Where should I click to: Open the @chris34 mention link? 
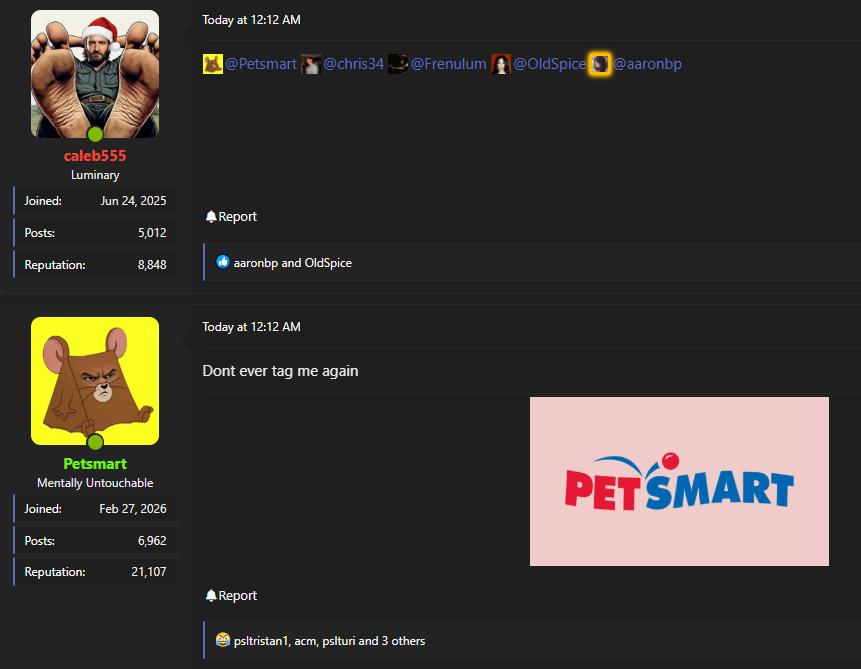click(353, 64)
